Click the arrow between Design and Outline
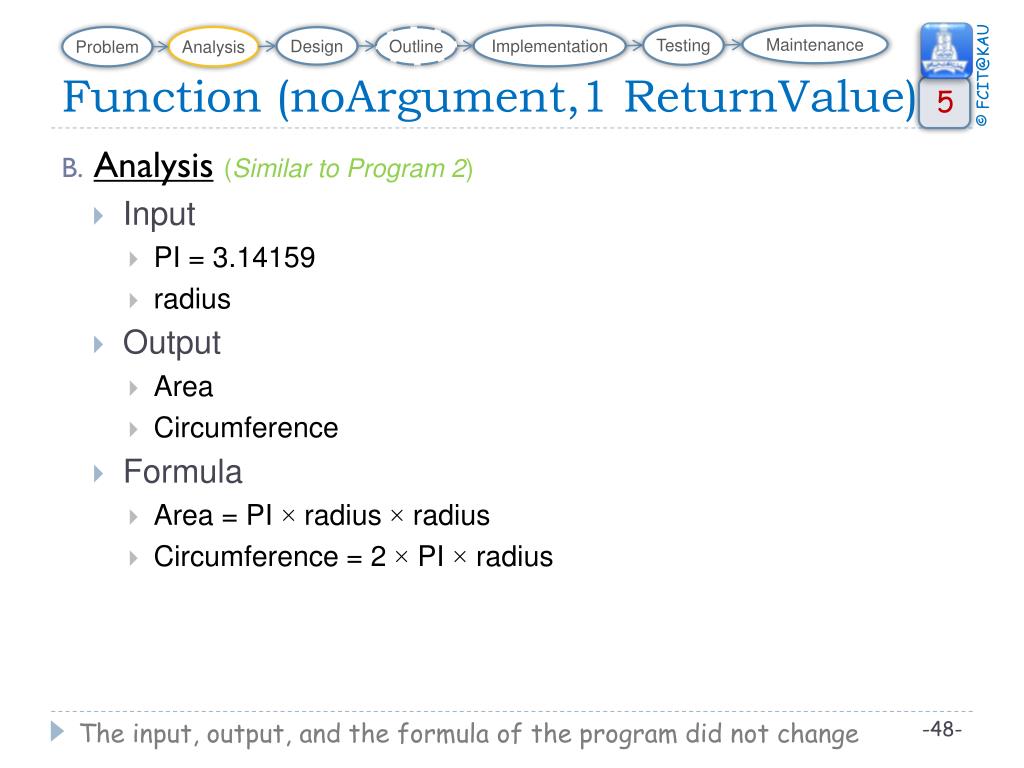Viewport: 1024px width, 768px height. pyautogui.click(x=366, y=46)
